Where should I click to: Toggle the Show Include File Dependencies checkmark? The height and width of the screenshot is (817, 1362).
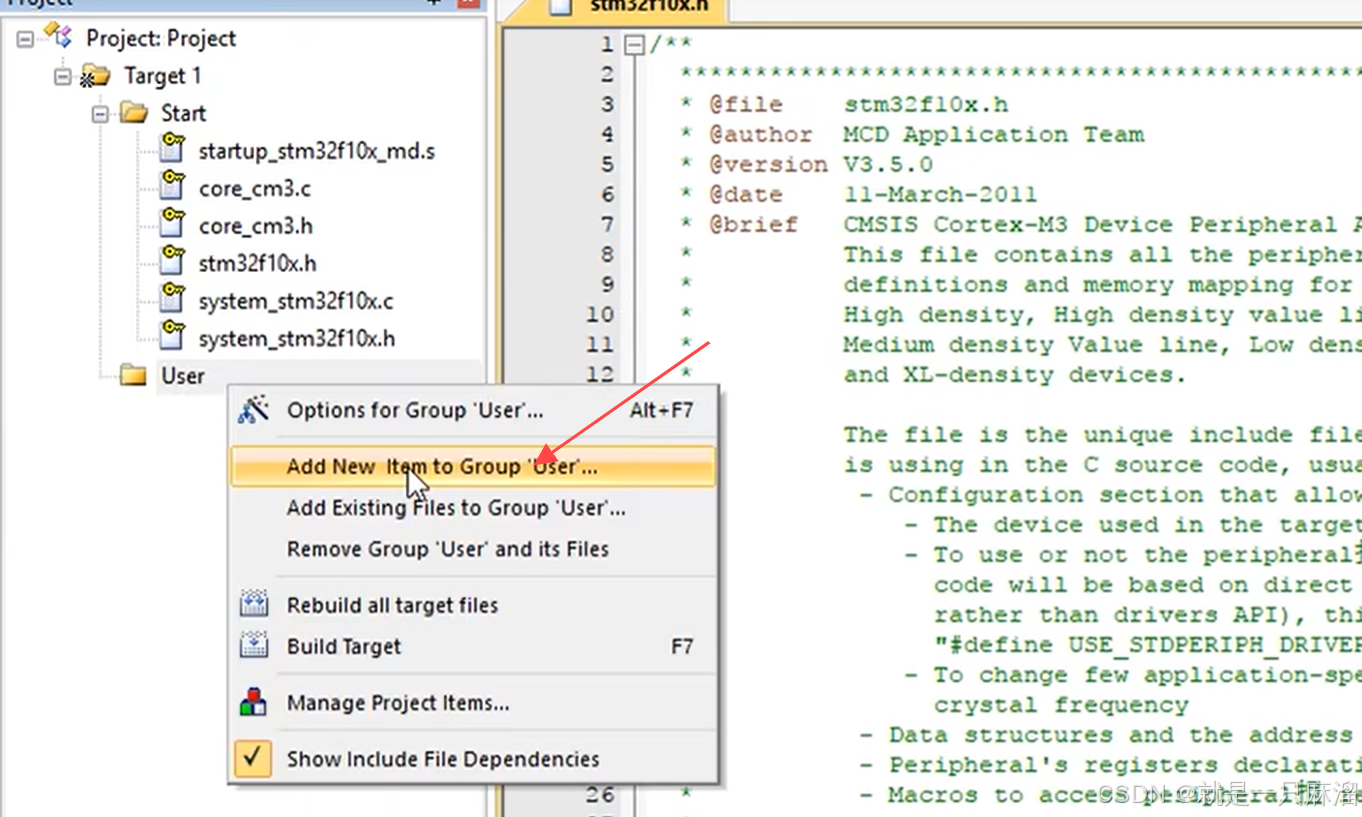point(253,758)
